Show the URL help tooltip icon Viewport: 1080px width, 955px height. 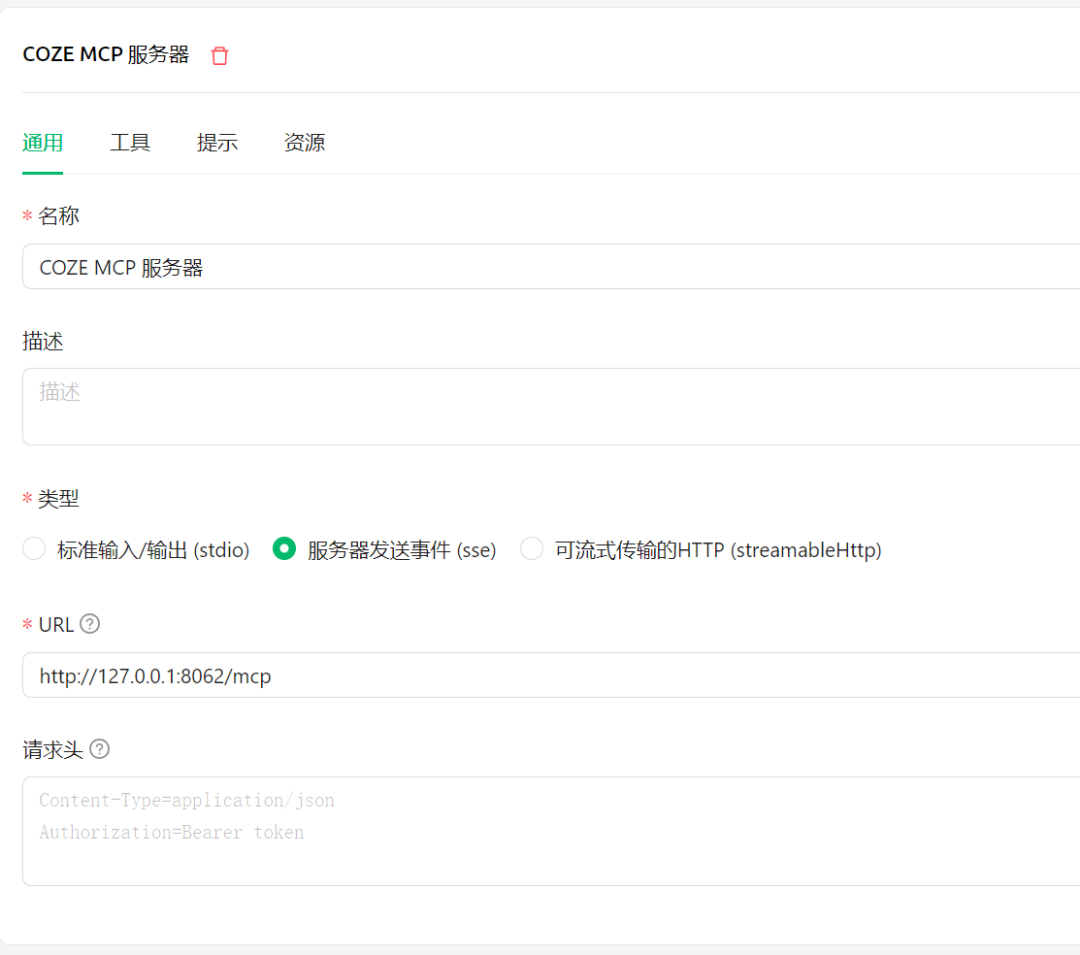pos(90,624)
